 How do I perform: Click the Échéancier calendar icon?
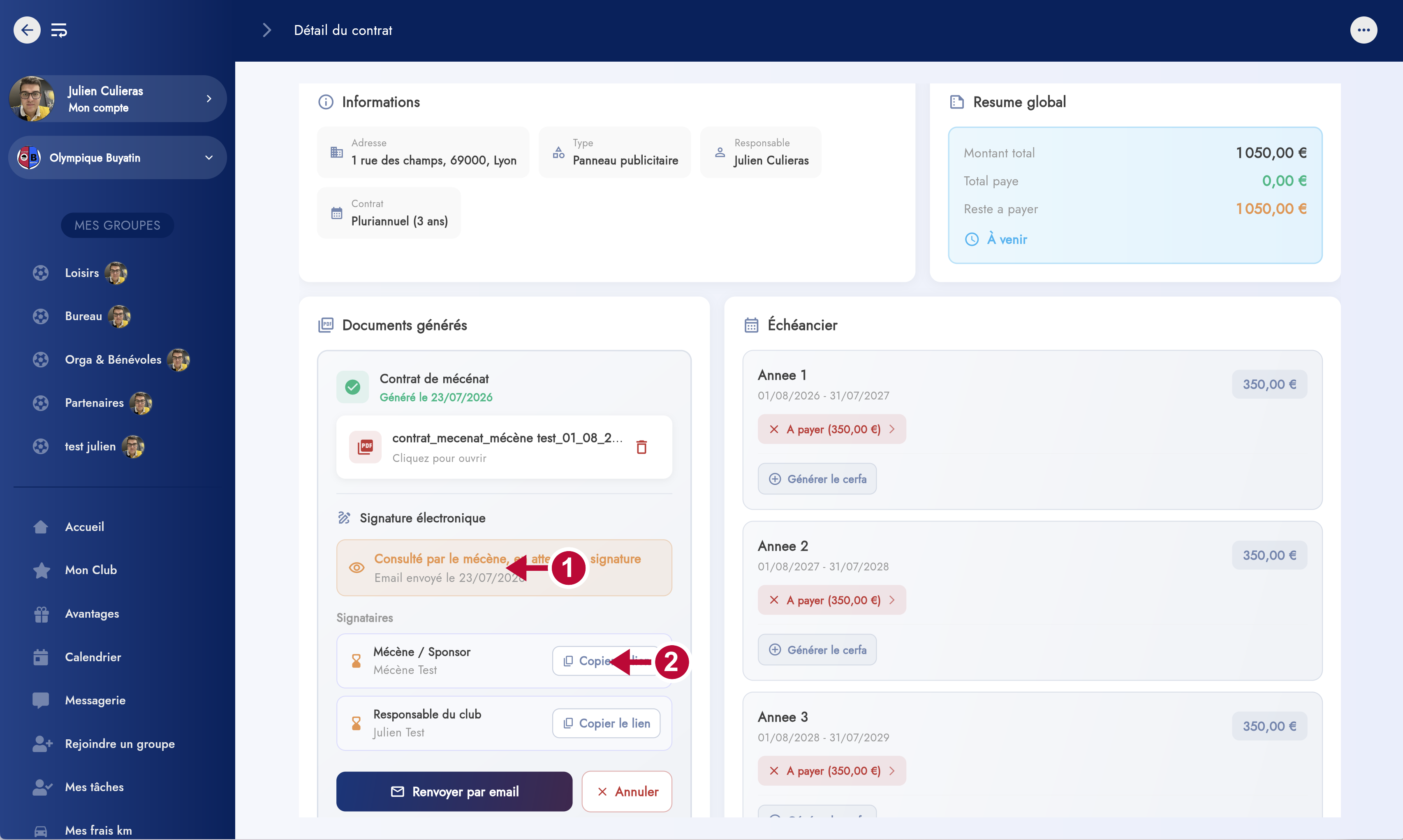click(x=751, y=325)
